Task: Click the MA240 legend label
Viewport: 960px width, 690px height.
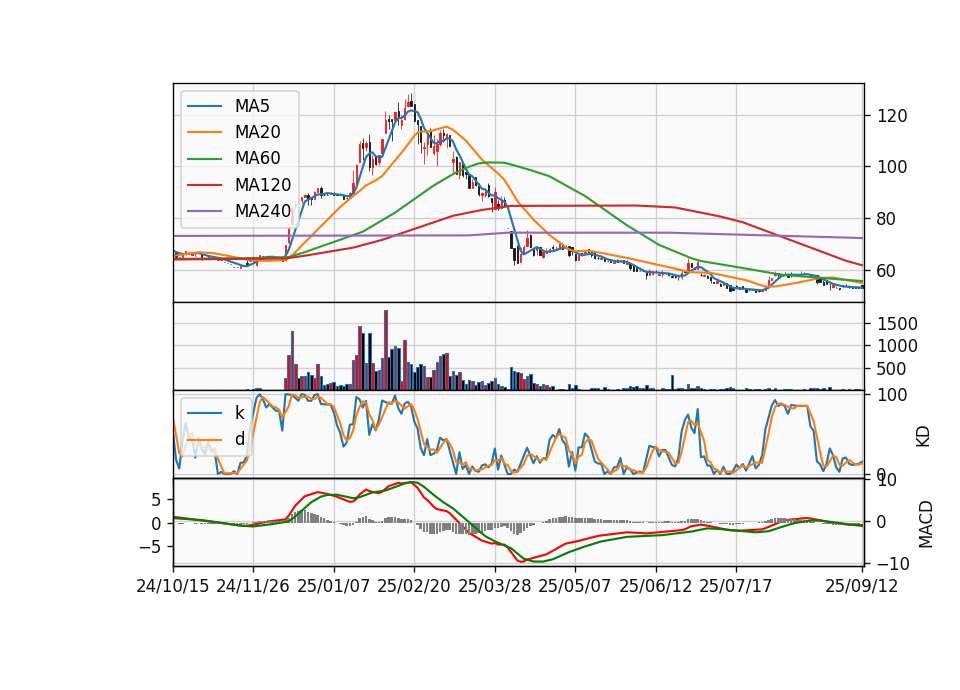Action: pyautogui.click(x=263, y=211)
